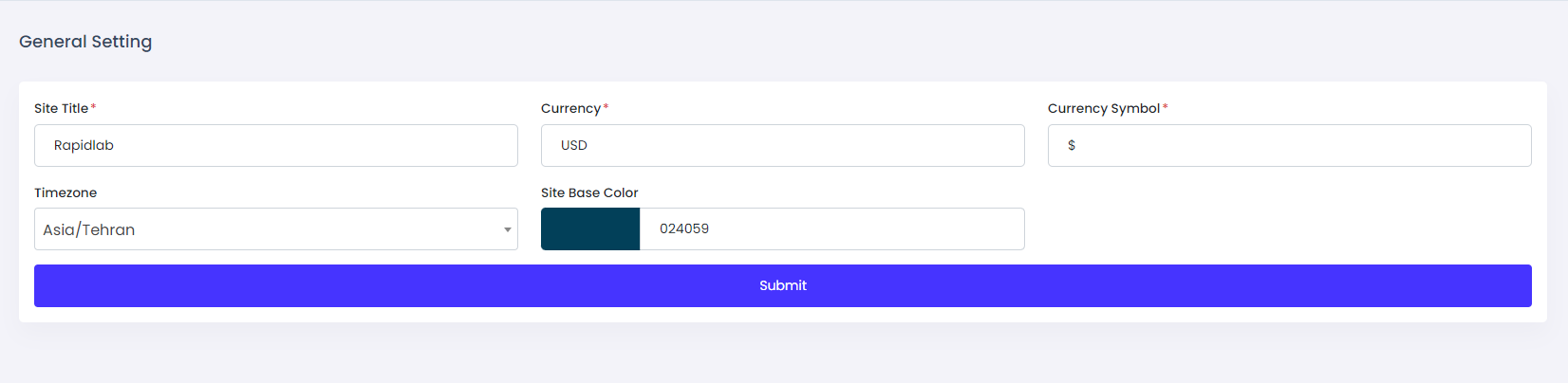Click the asterisk next to Currency Symbol
The image size is (1568, 383).
(x=1166, y=107)
